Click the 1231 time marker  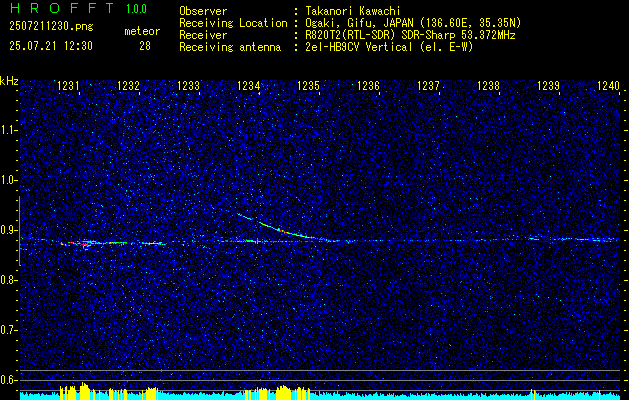click(68, 85)
